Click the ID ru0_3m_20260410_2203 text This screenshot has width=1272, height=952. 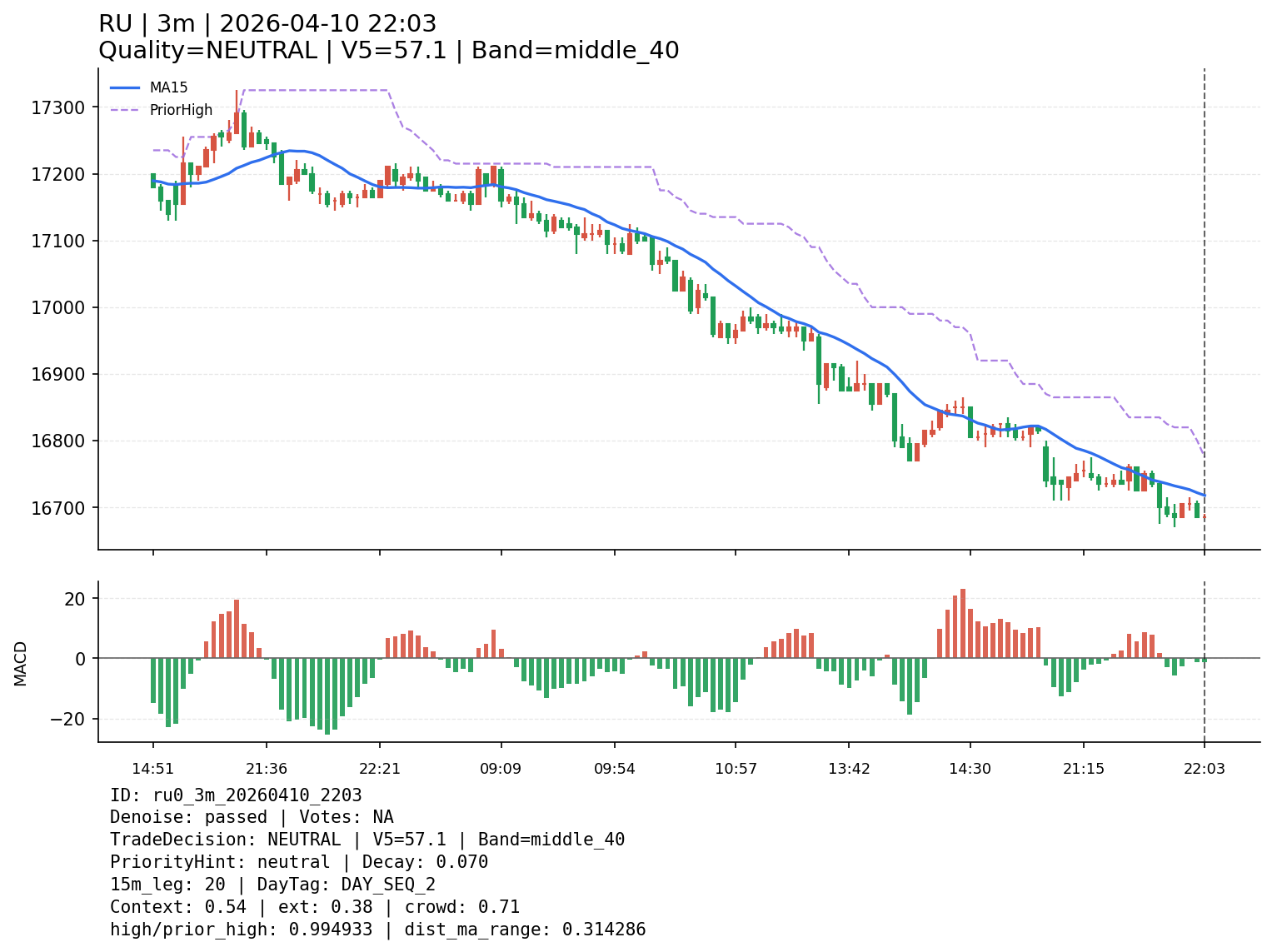236,795
